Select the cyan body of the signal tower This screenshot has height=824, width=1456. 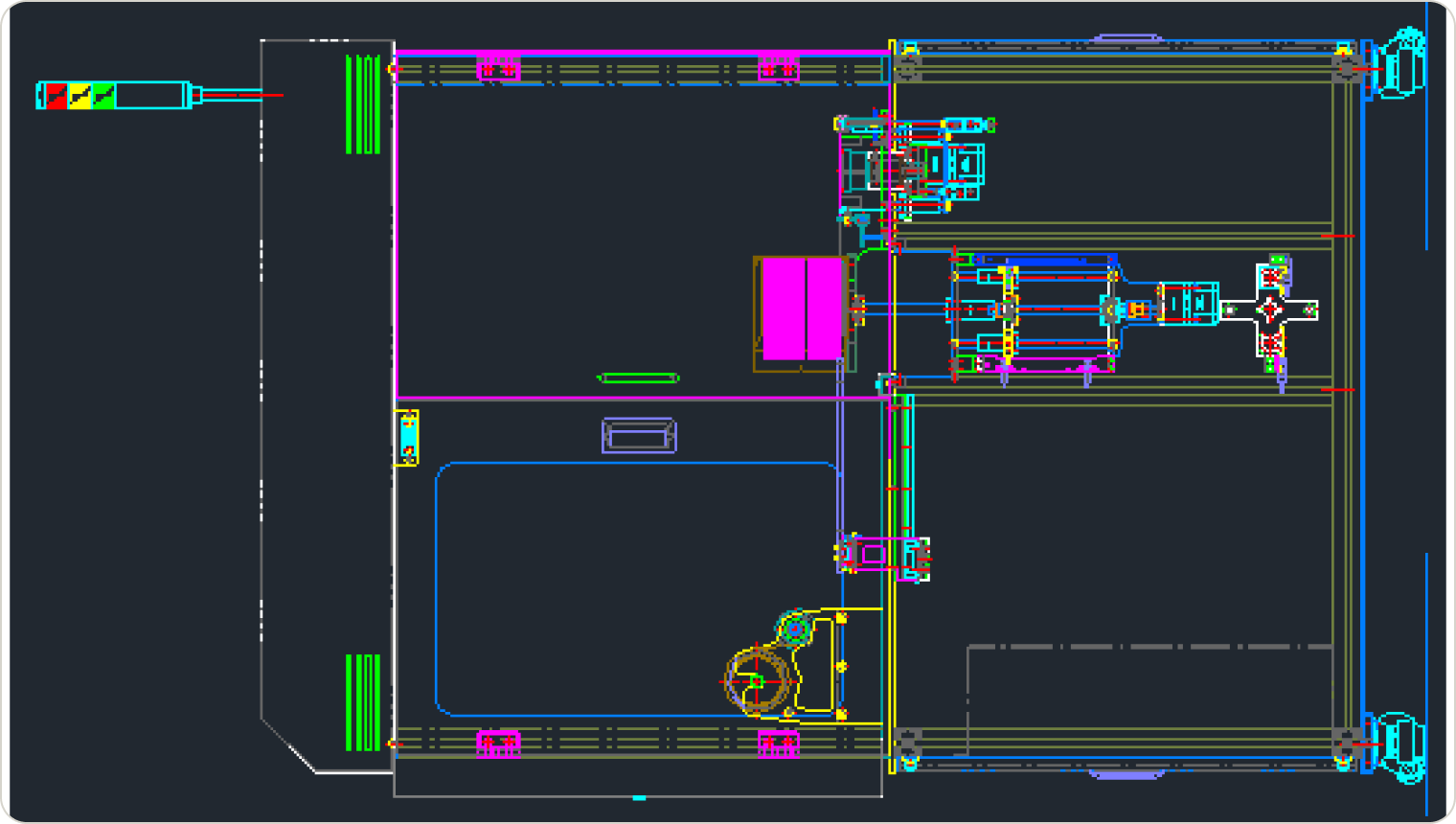point(151,96)
